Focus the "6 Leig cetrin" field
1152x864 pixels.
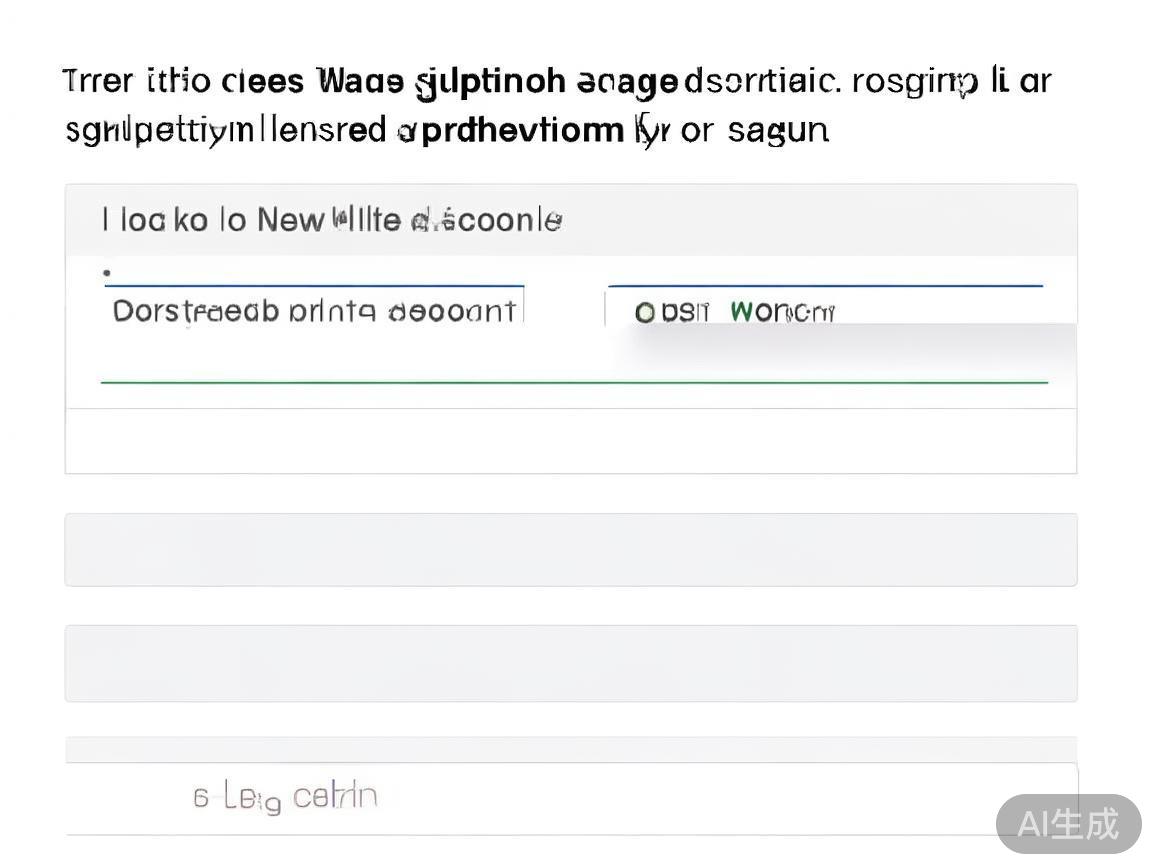570,797
